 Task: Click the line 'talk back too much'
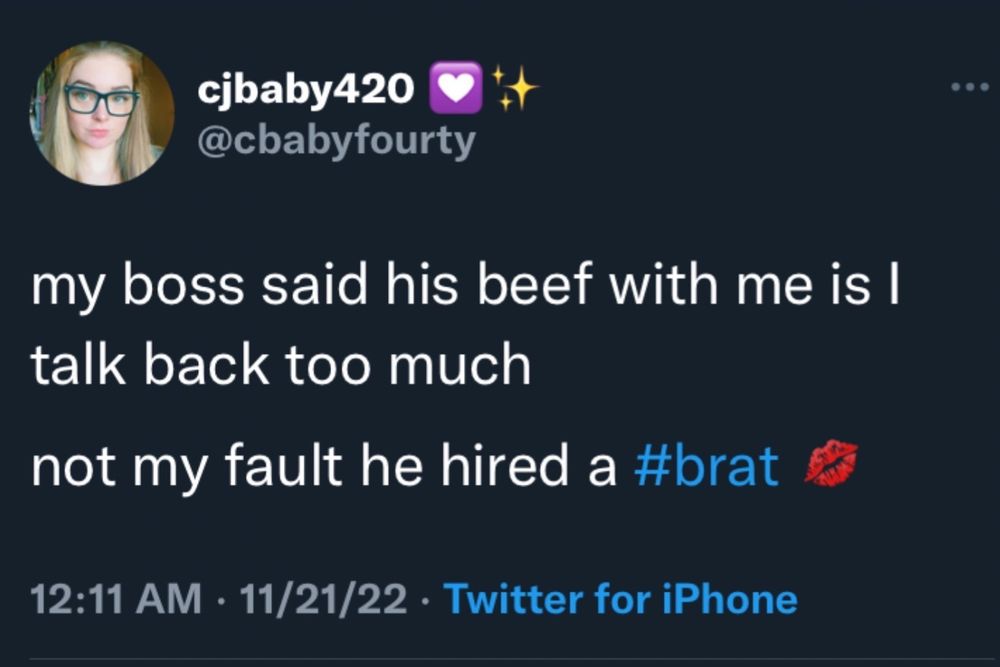[281, 365]
